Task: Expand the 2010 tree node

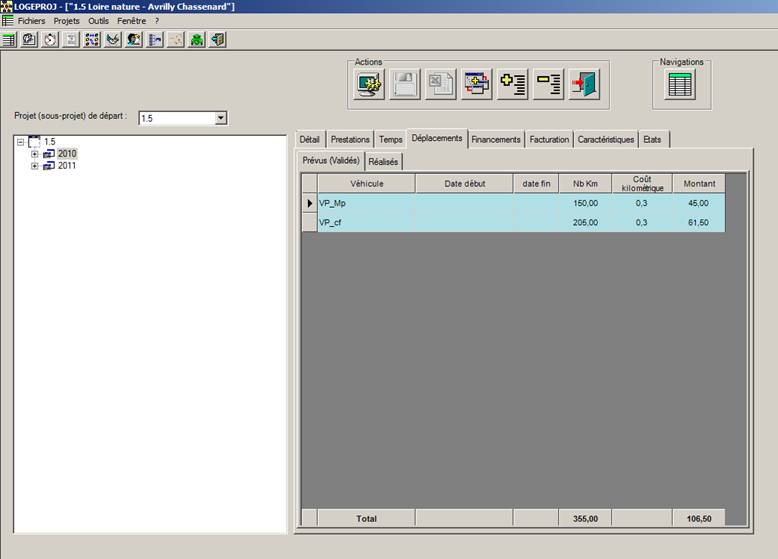Action: coord(35,154)
